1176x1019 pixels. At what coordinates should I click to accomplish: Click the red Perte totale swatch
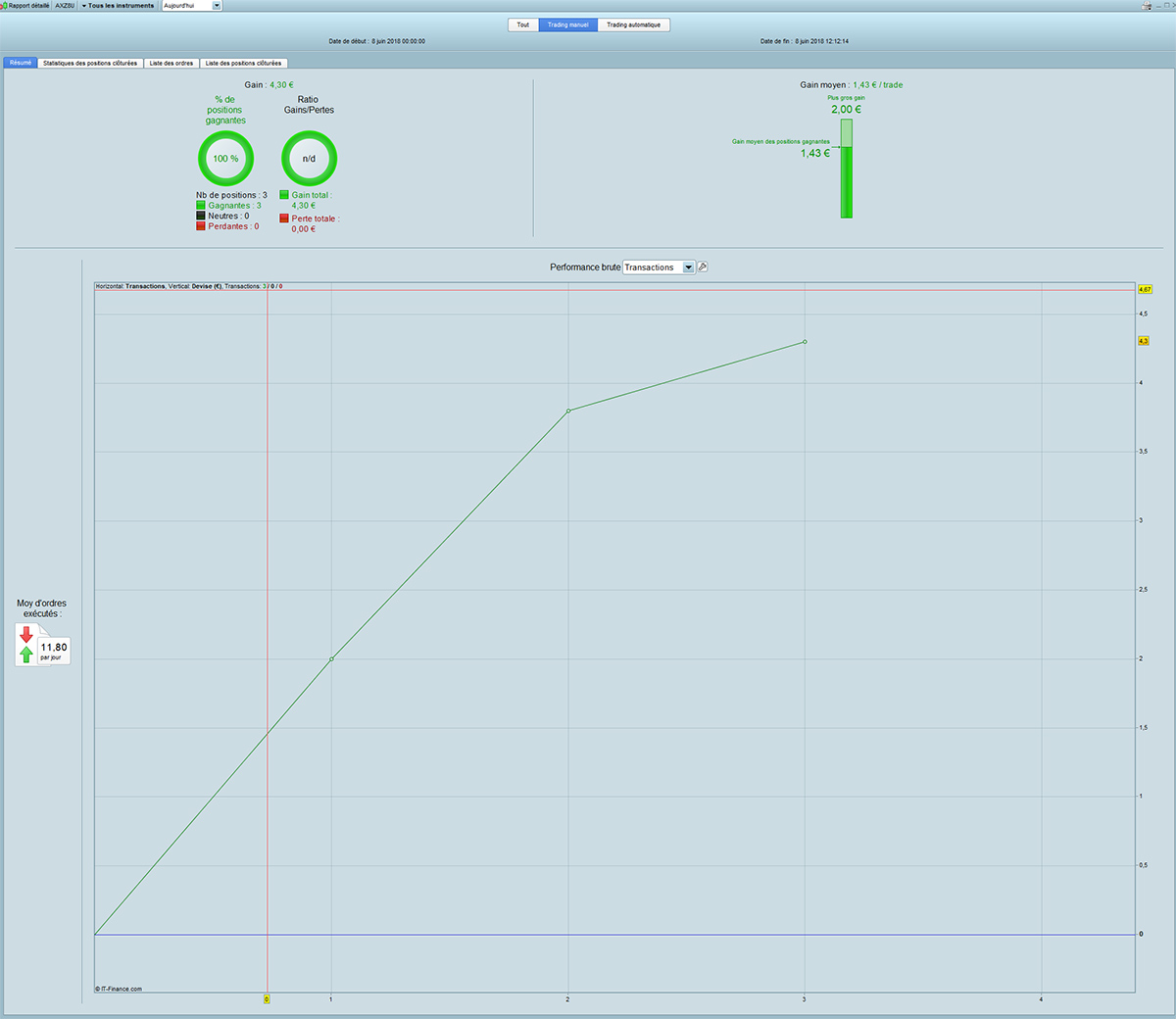(x=284, y=218)
